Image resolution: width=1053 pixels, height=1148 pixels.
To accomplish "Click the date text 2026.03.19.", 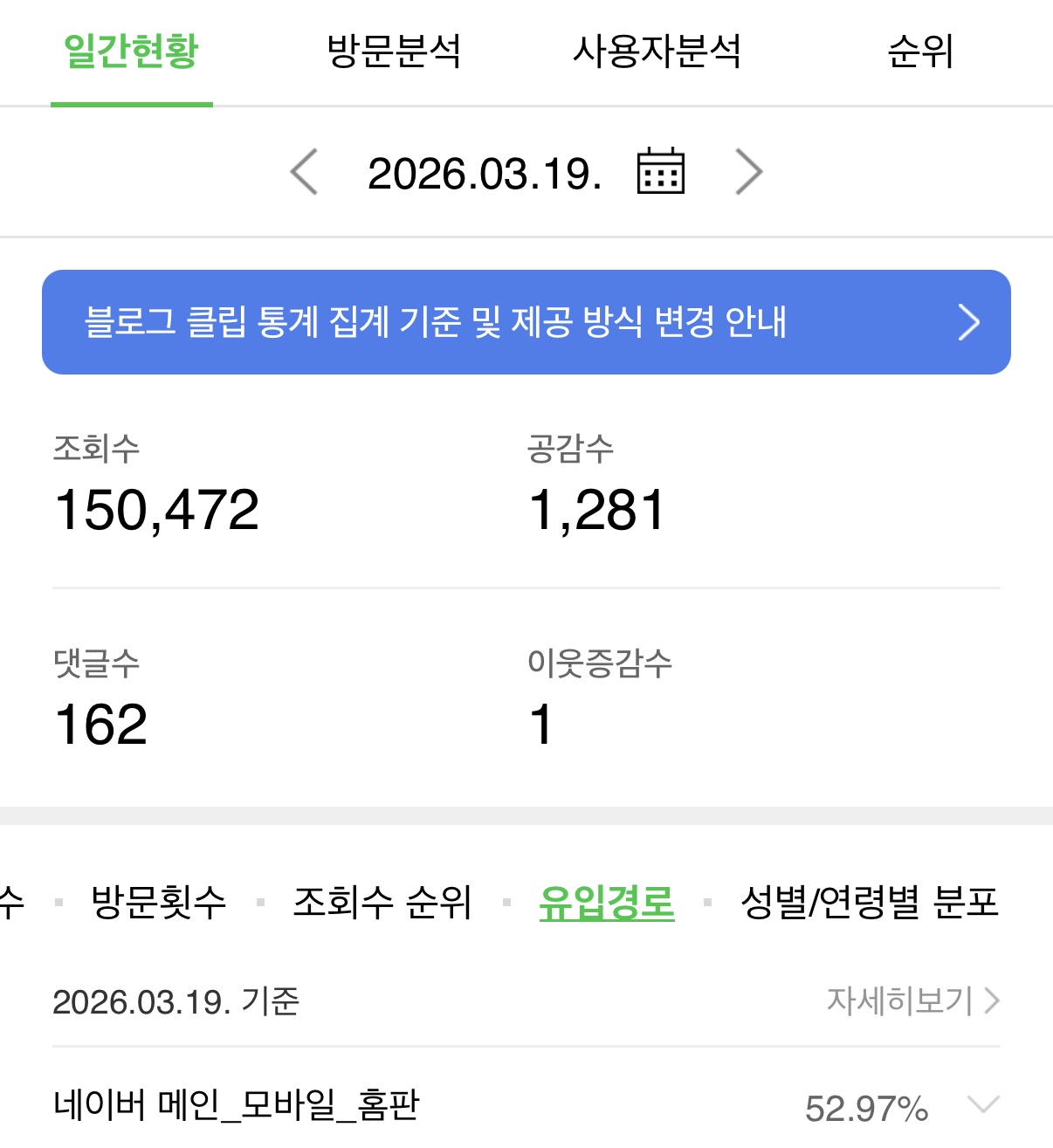I will click(x=485, y=173).
